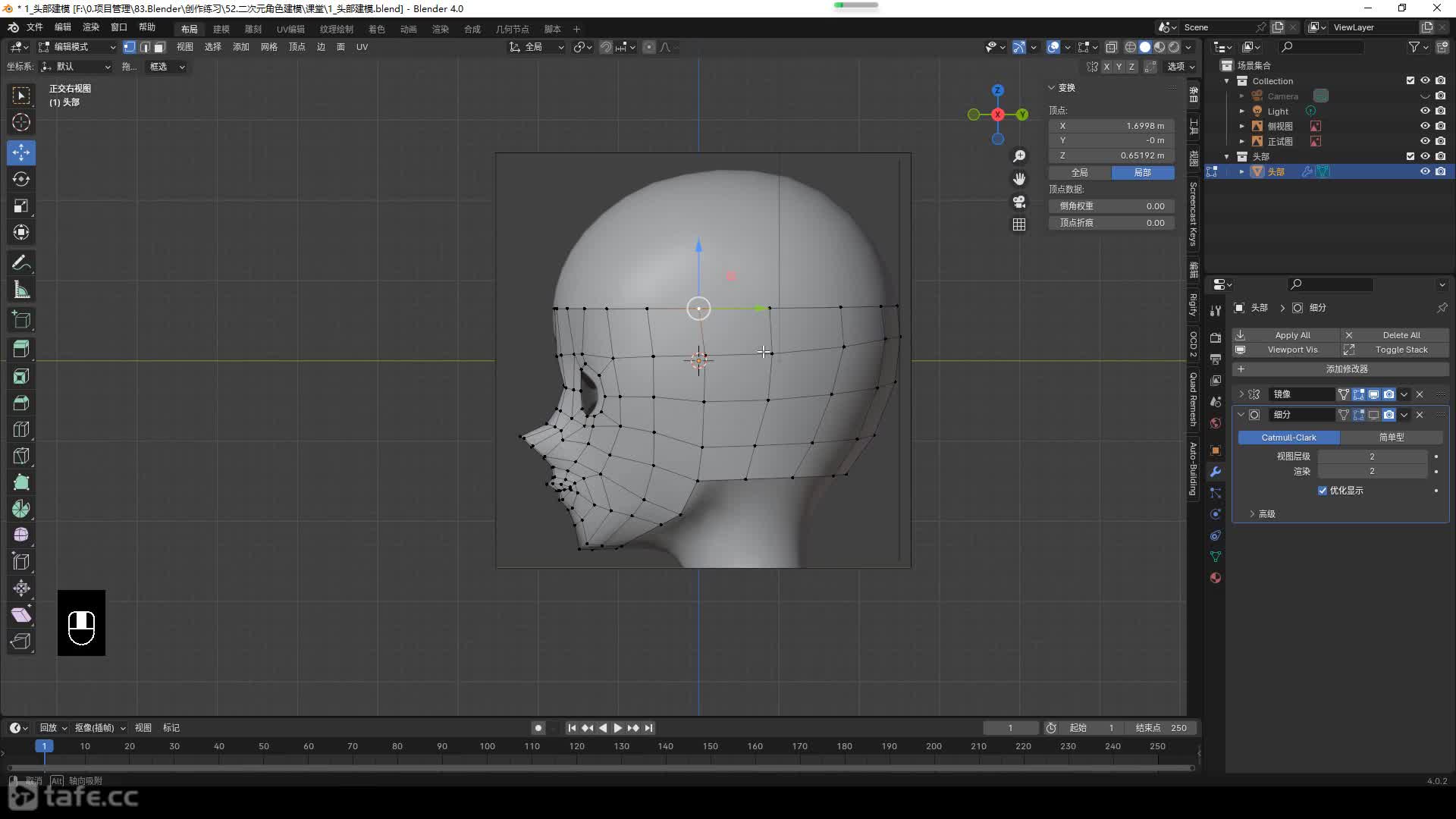Adjust the 顶点折痕 slider
This screenshot has height=819, width=1456.
tap(1112, 223)
